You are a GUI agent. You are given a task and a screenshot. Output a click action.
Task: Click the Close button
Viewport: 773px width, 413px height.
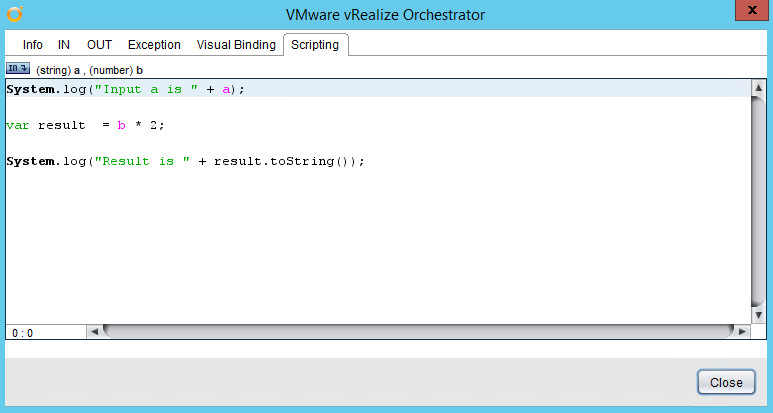tap(726, 382)
